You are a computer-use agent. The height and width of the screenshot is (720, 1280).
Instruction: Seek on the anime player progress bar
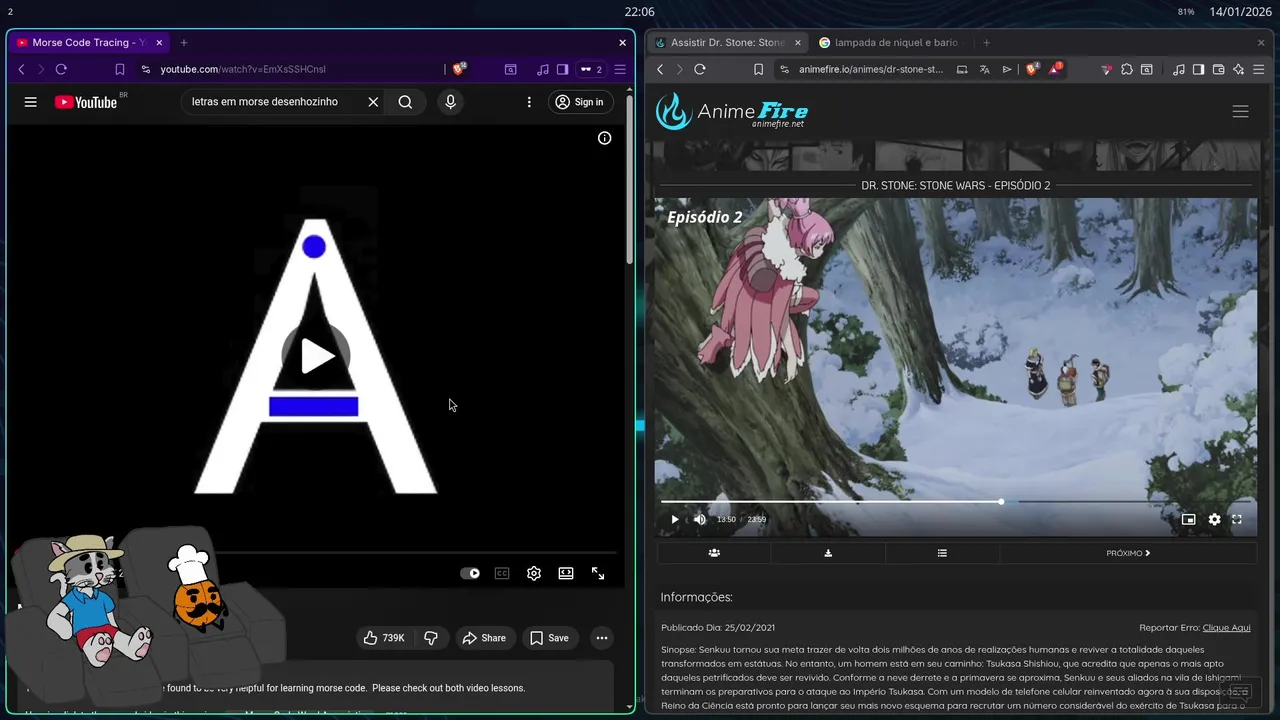(955, 502)
